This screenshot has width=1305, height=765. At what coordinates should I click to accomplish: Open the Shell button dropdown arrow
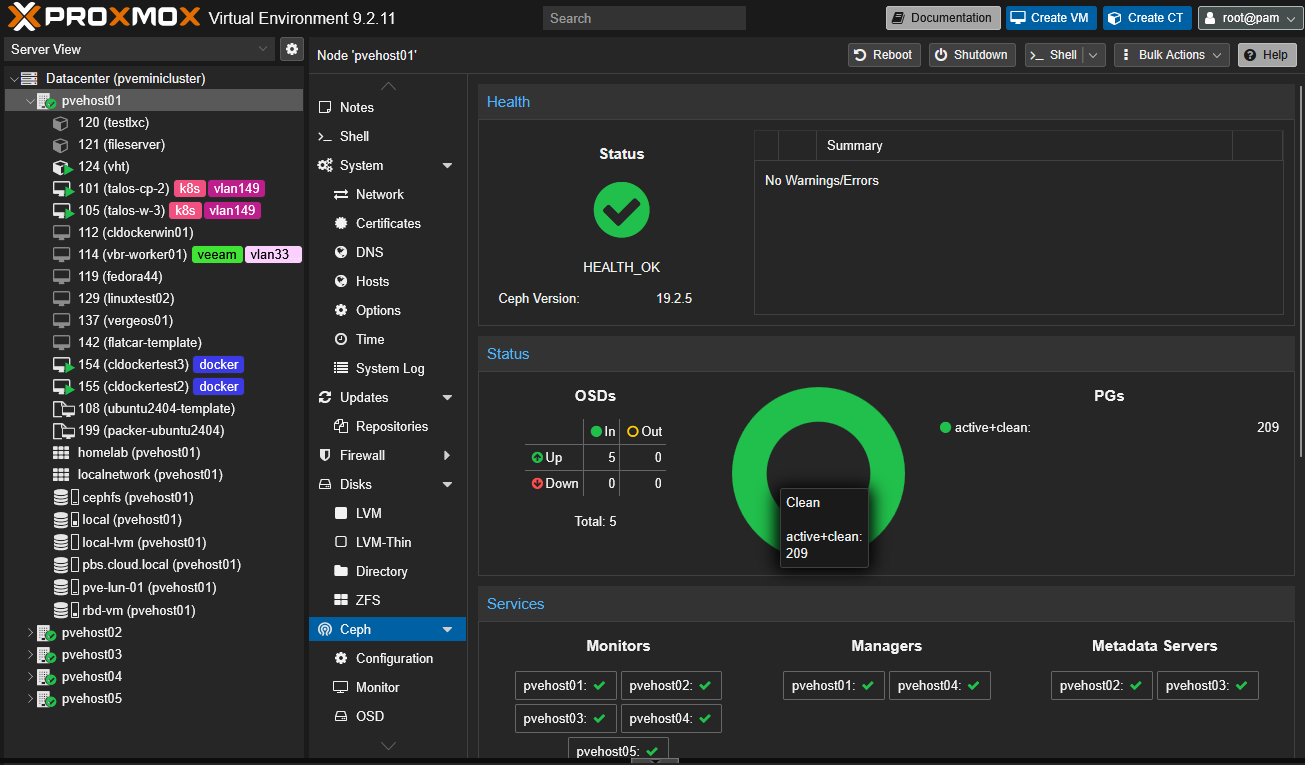click(x=1094, y=55)
